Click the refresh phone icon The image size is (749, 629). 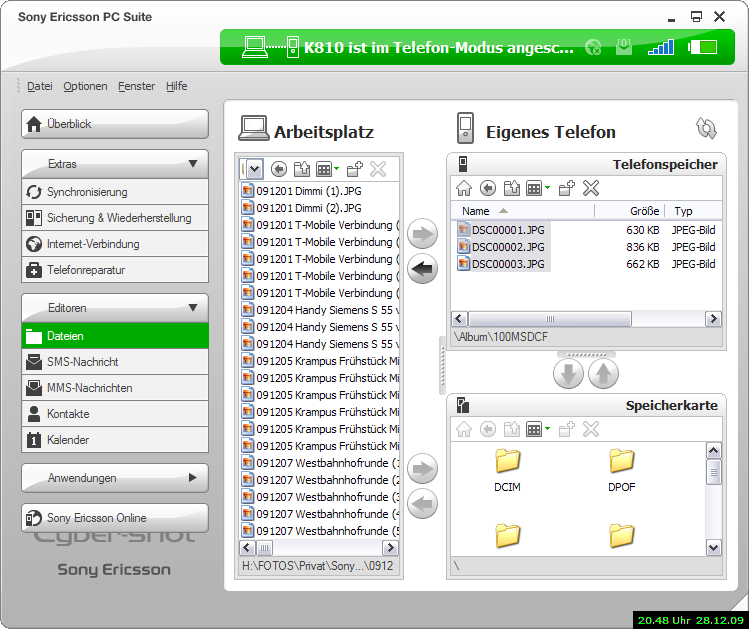[x=706, y=128]
